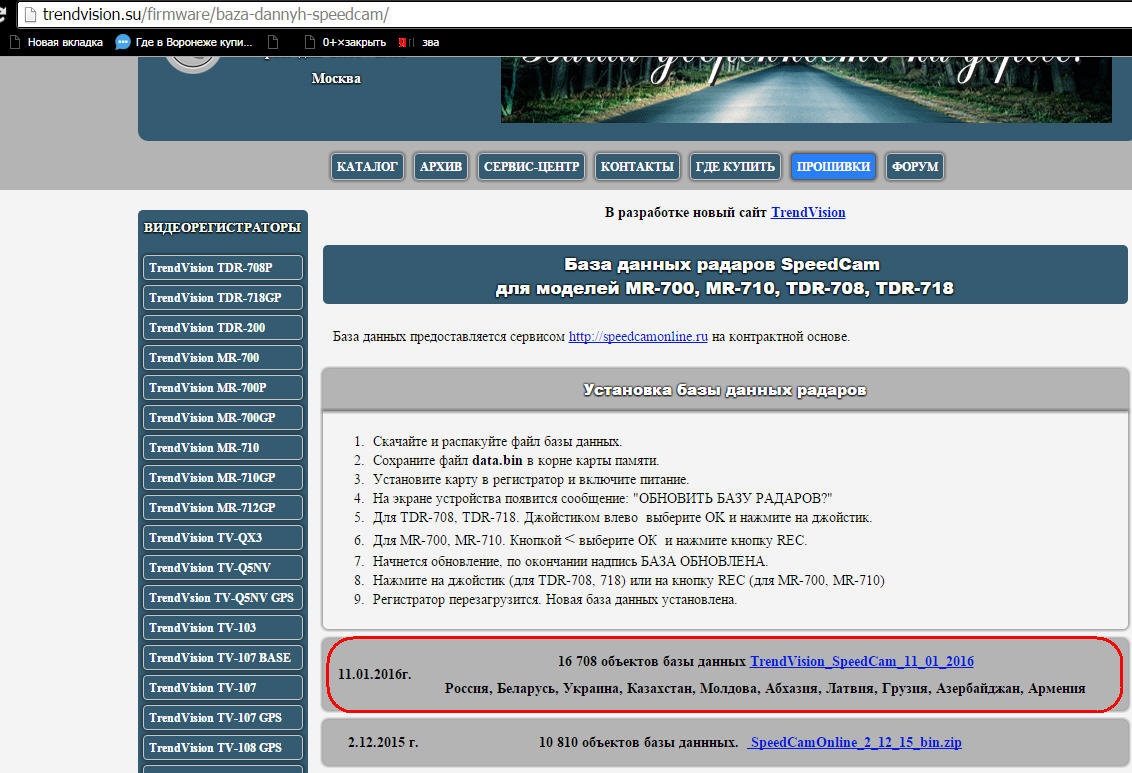Open the speedcamonline.ru link
This screenshot has width=1132, height=773.
tap(638, 337)
